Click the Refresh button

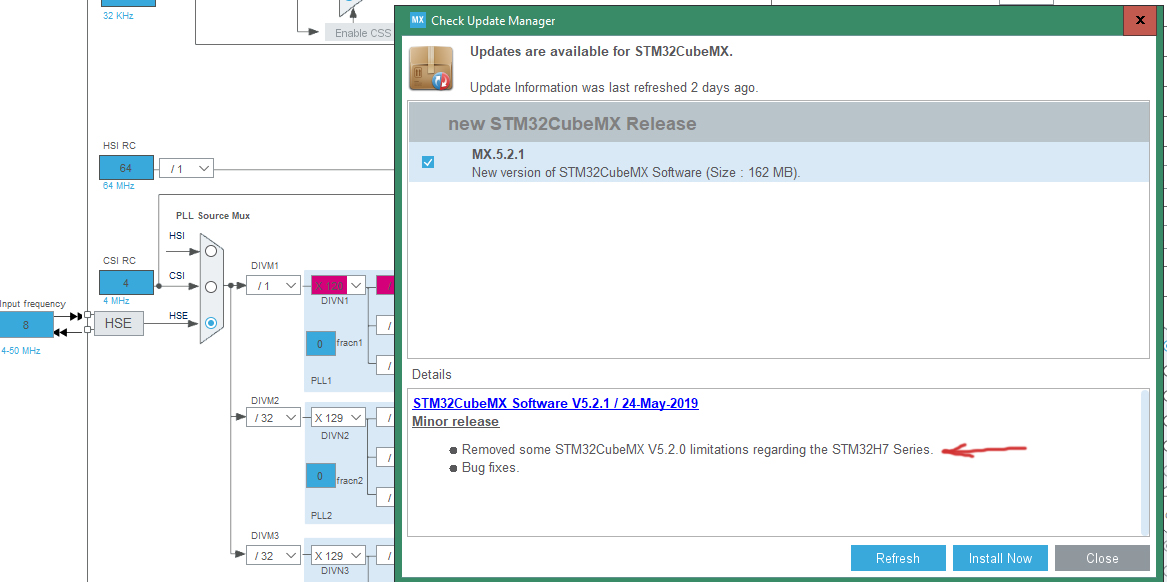pos(898,558)
